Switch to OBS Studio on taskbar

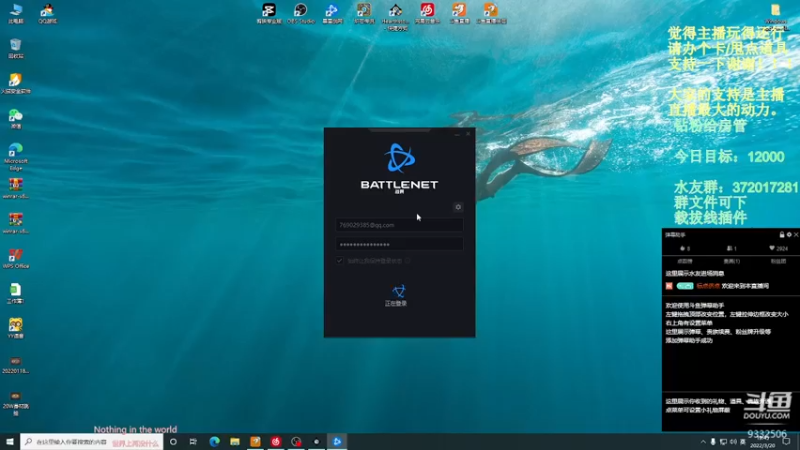(296, 442)
